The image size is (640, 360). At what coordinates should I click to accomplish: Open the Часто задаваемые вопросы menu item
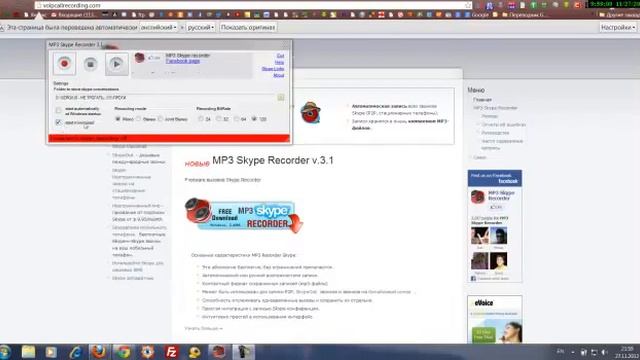pos(502,144)
